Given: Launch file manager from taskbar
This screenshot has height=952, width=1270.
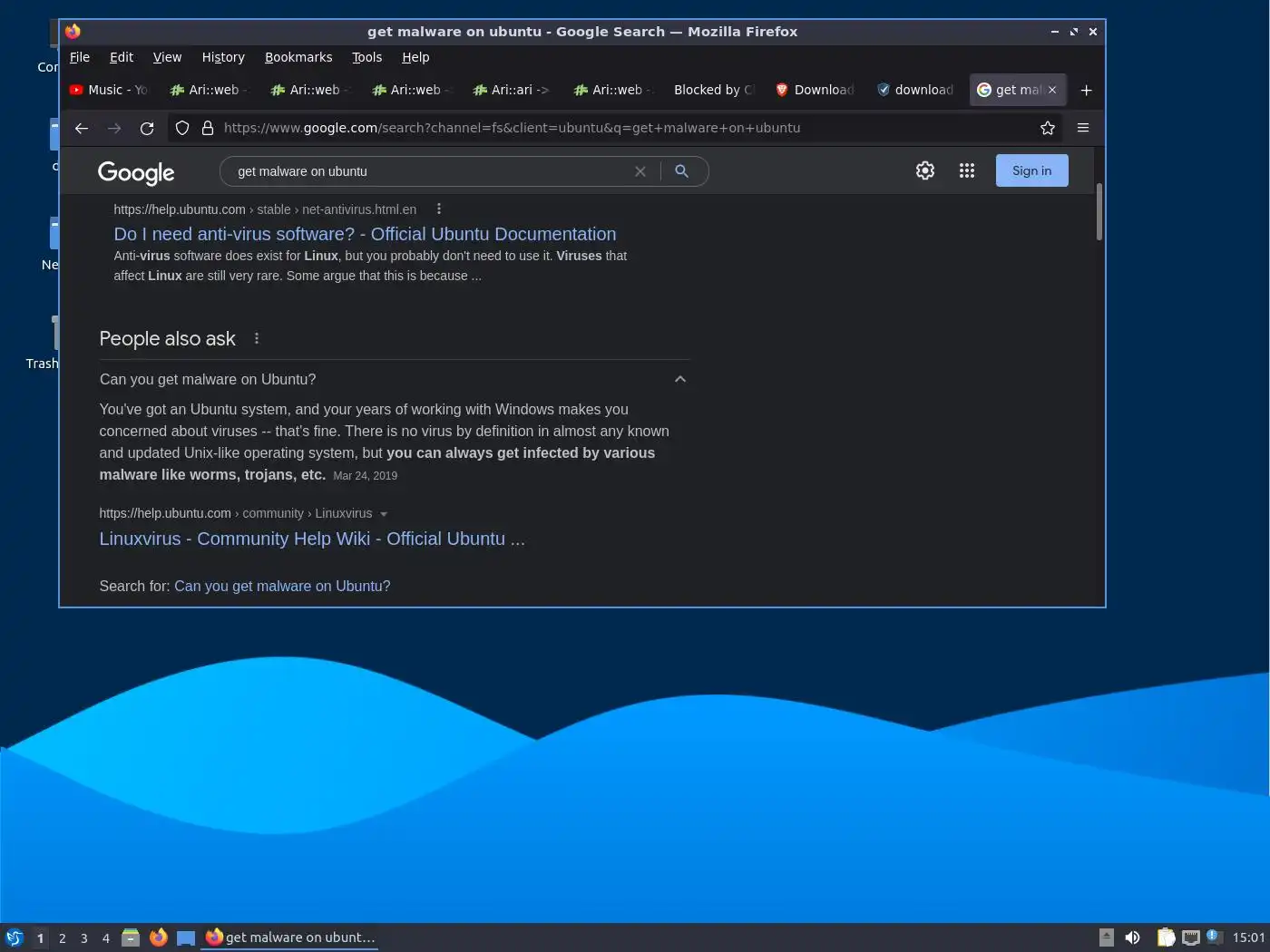Looking at the screenshot, I should point(131,937).
